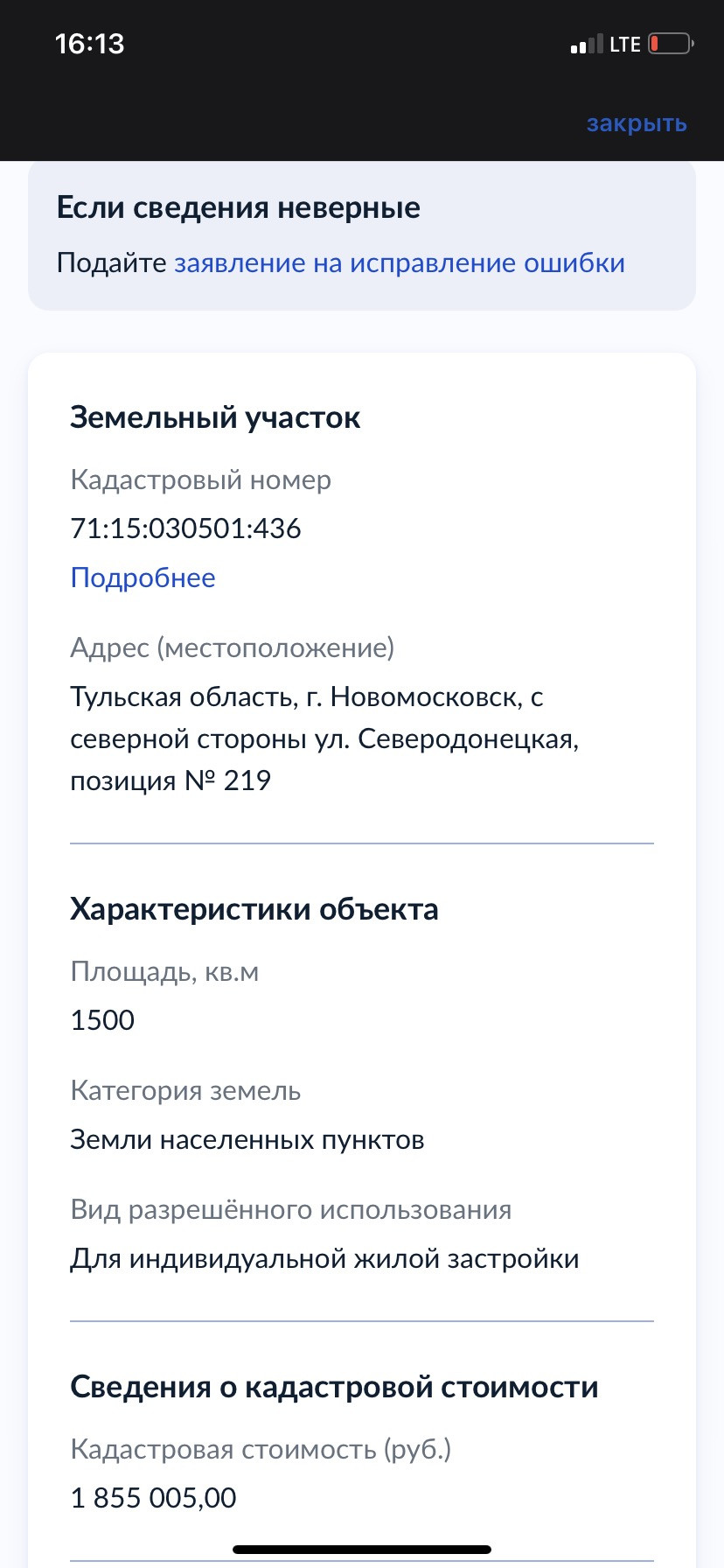
Task: Select cadastral value 1 855 005,00
Action: [x=153, y=1498]
